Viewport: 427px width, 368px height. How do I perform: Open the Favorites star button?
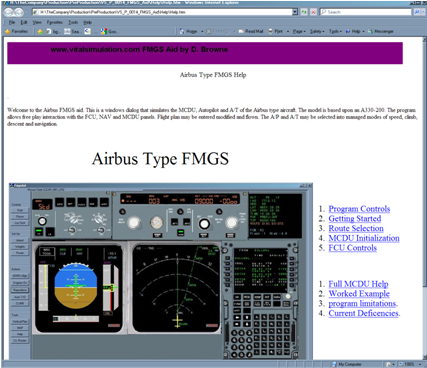coord(17,31)
